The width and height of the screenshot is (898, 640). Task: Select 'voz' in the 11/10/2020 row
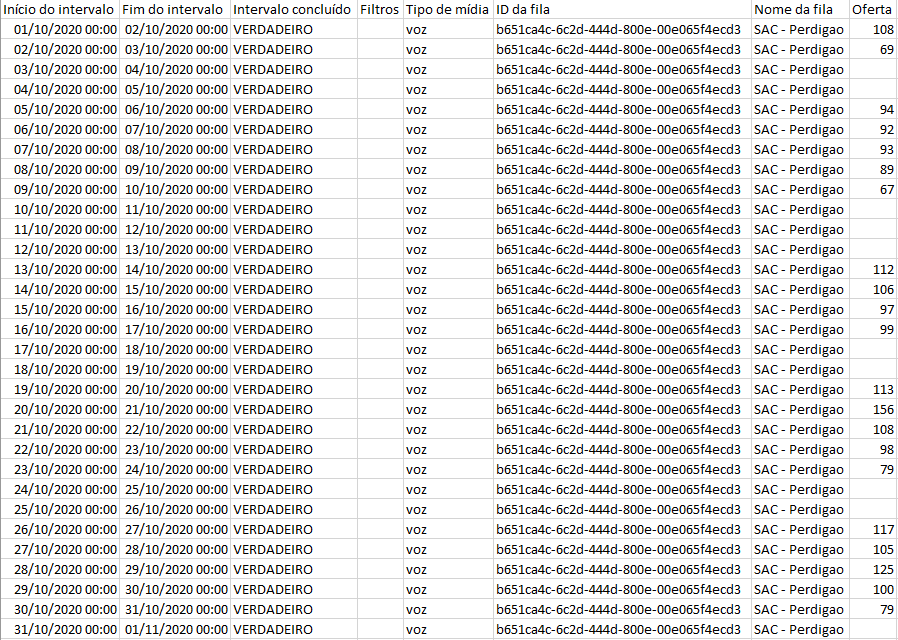448,230
